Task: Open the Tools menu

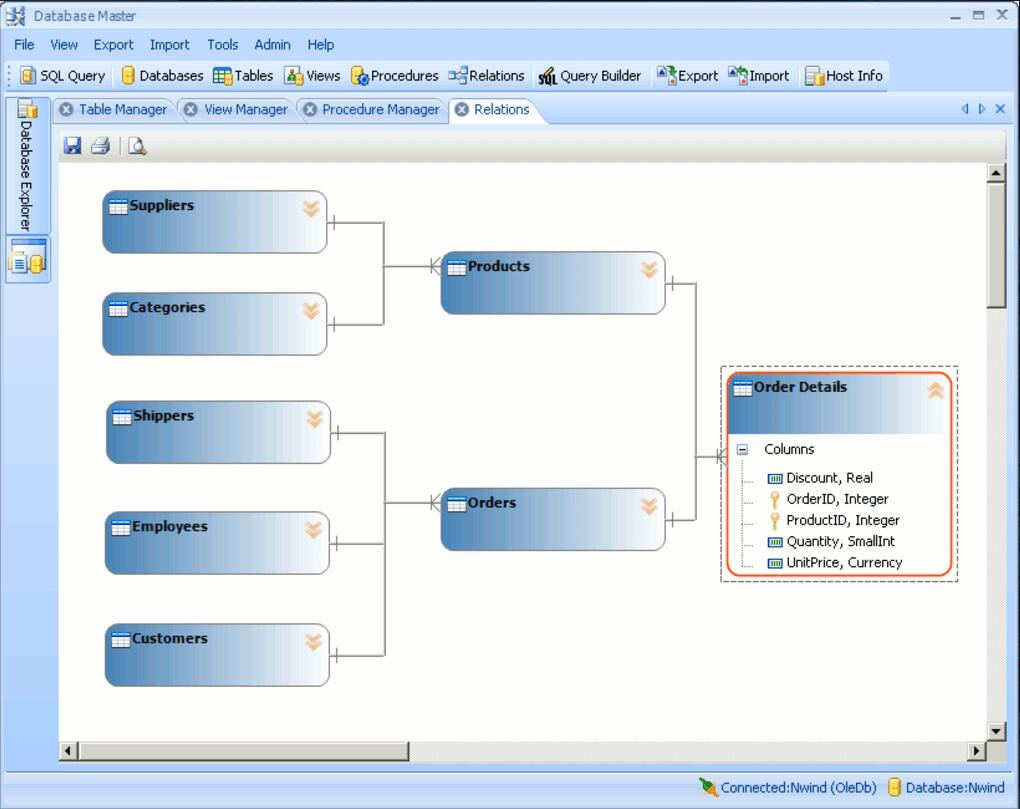Action: click(222, 45)
